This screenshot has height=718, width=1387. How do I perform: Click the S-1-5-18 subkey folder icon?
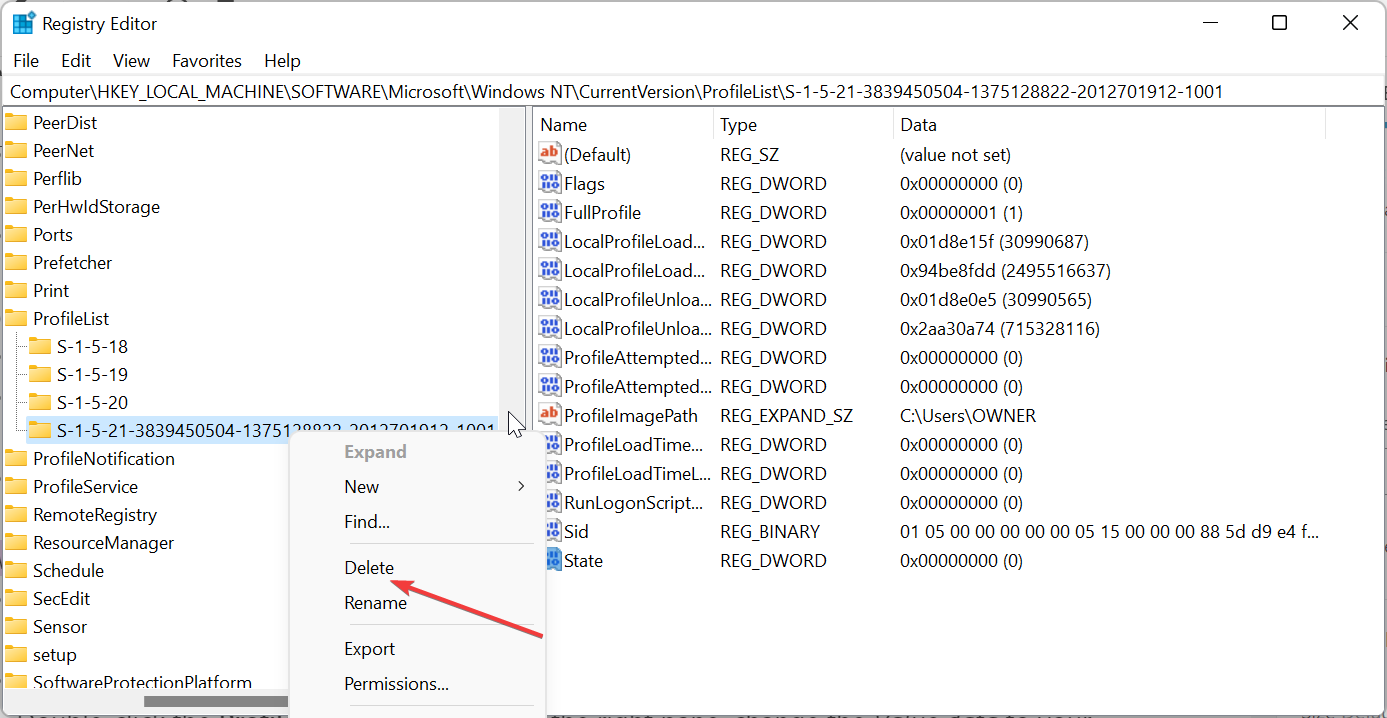click(x=40, y=347)
